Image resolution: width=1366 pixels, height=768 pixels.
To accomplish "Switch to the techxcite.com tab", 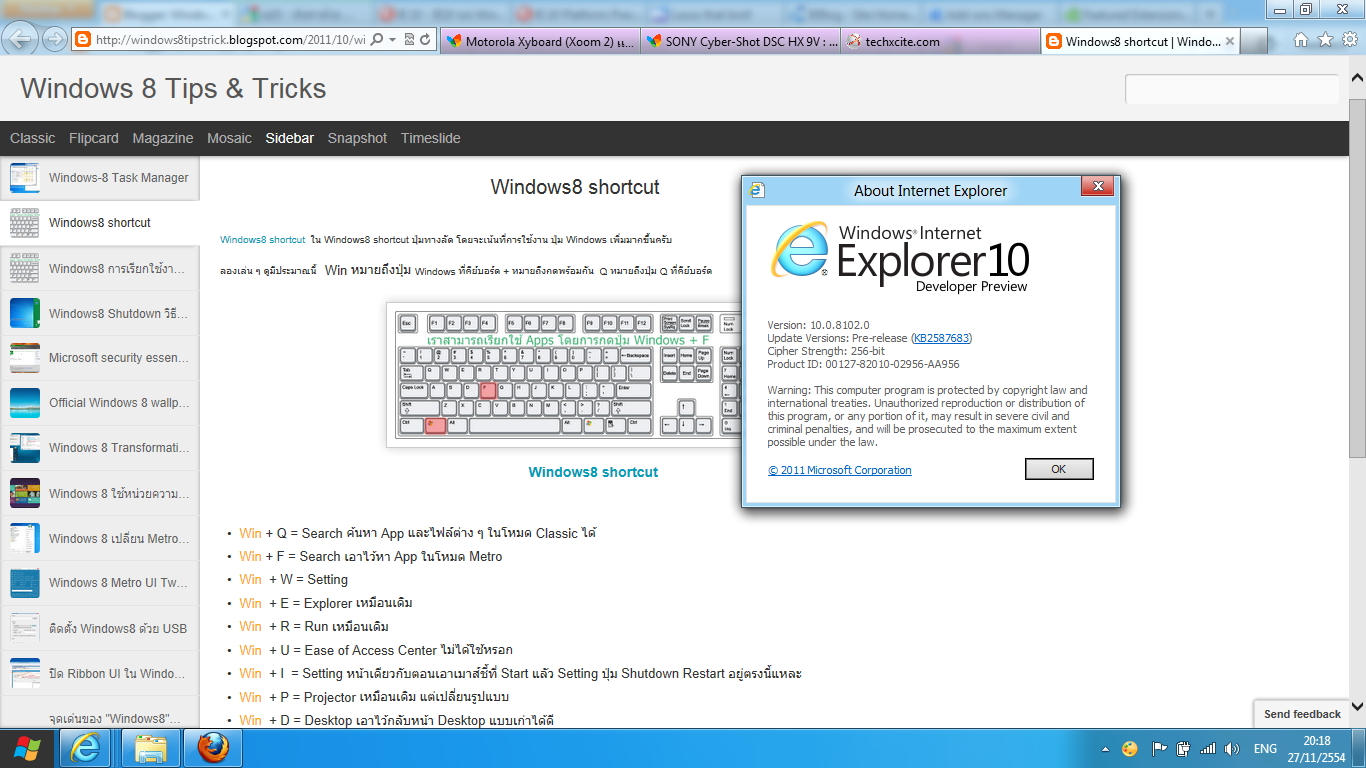I will tap(938, 41).
